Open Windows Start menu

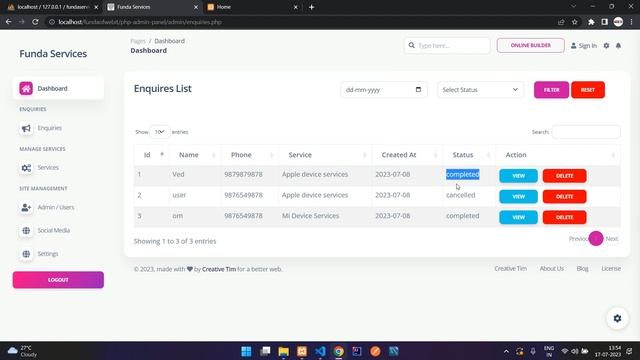pos(246,351)
